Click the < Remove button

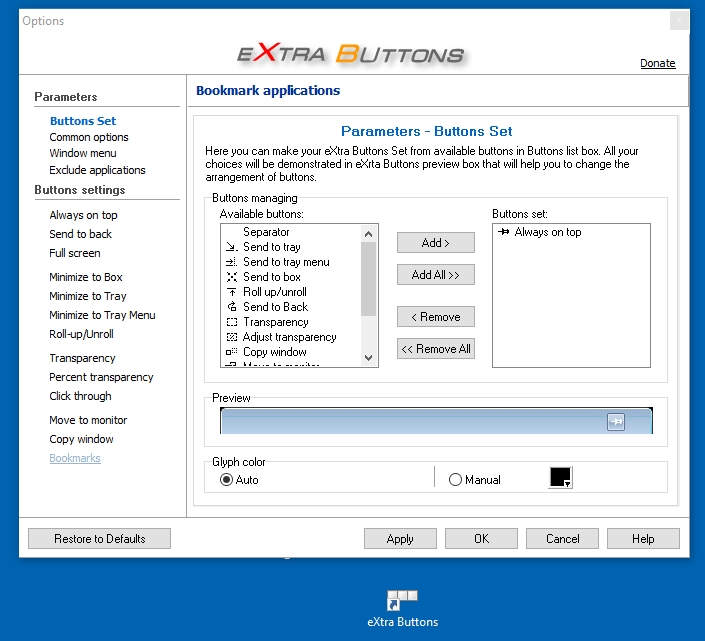click(436, 317)
